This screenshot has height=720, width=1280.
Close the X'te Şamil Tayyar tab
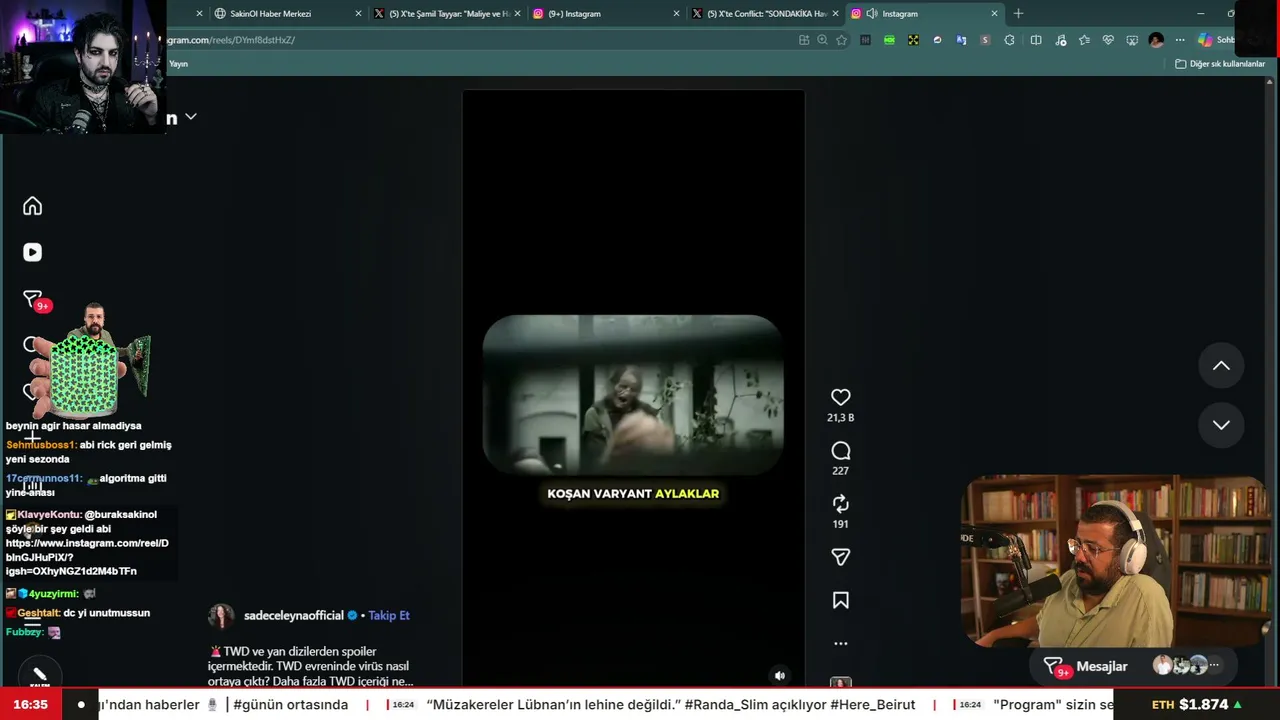(x=517, y=14)
